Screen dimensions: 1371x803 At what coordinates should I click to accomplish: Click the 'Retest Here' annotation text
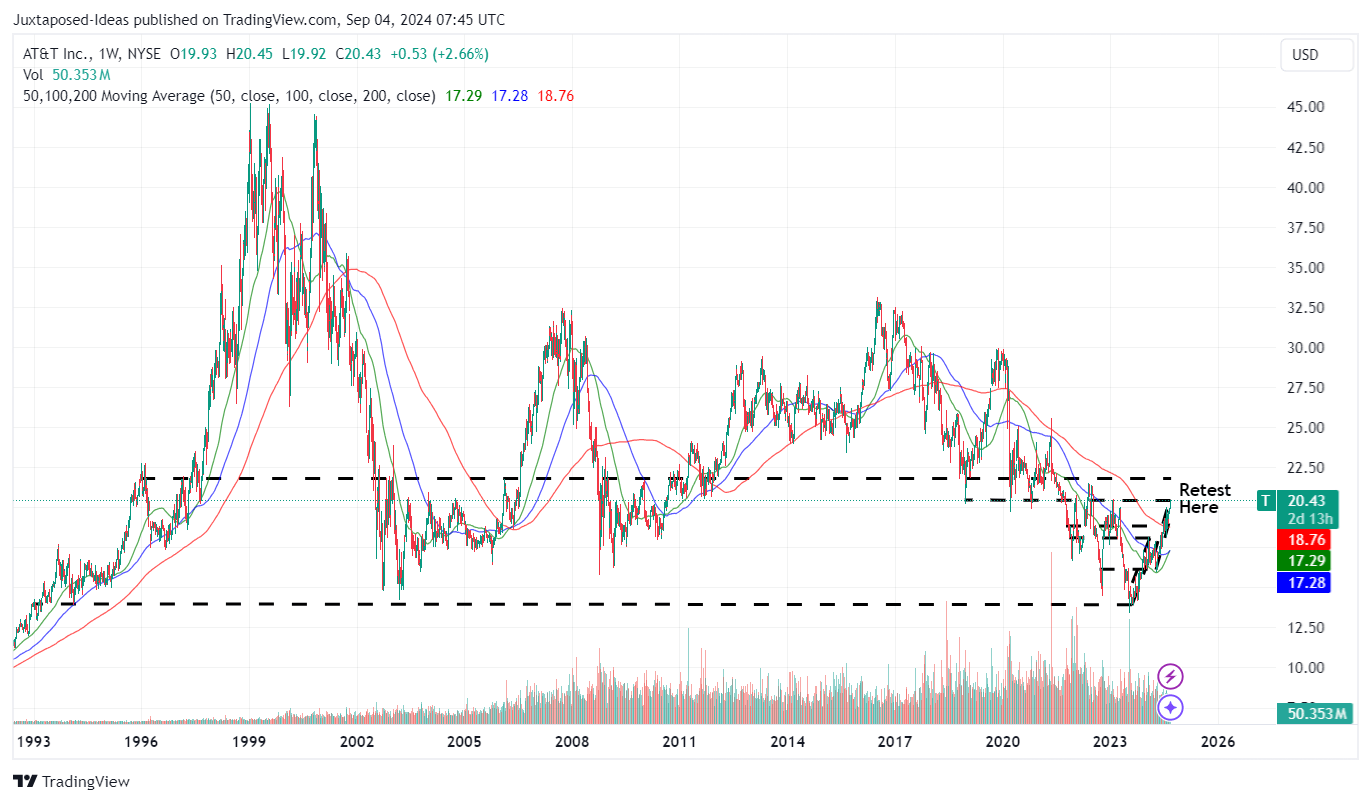[1205, 498]
